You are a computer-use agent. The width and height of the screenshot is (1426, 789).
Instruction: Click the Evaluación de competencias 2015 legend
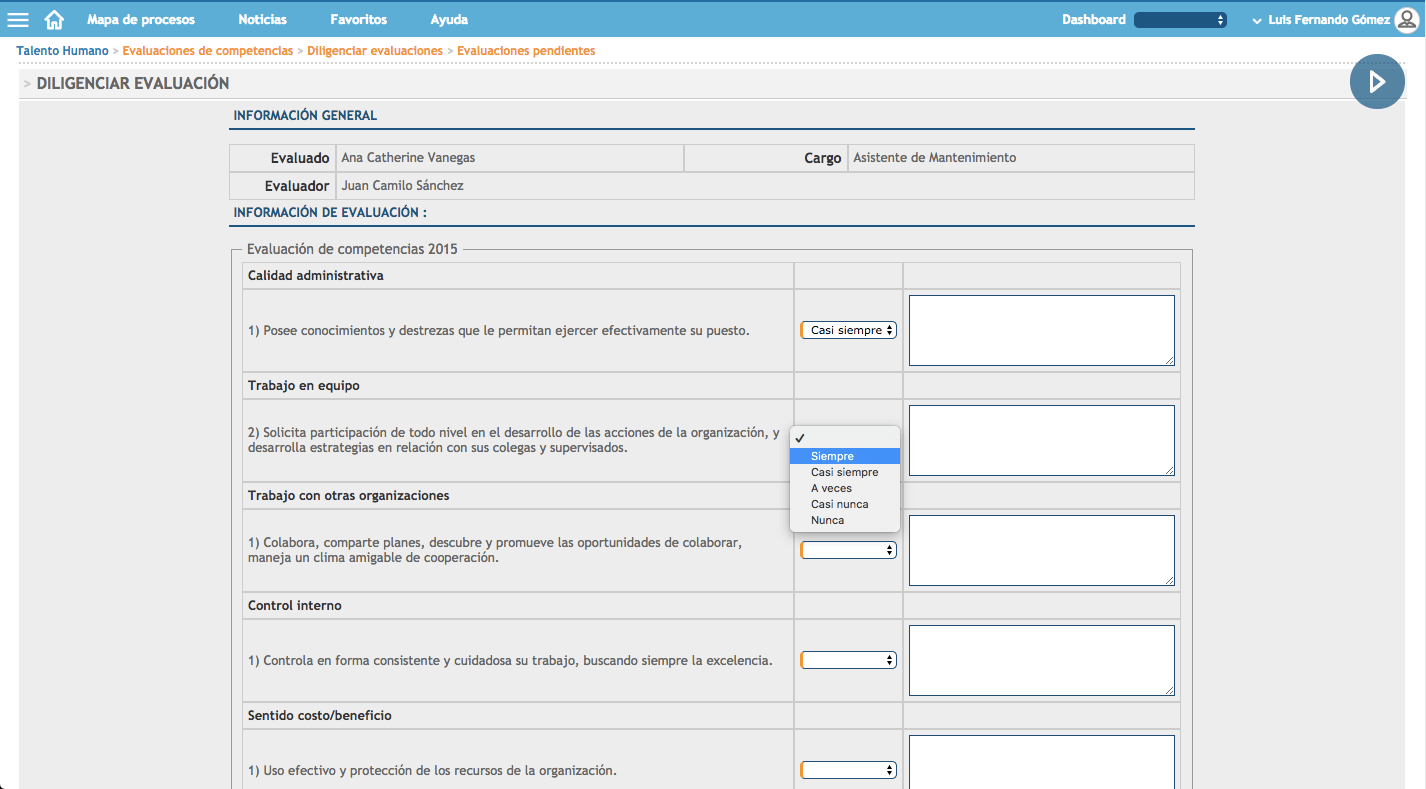(x=352, y=249)
